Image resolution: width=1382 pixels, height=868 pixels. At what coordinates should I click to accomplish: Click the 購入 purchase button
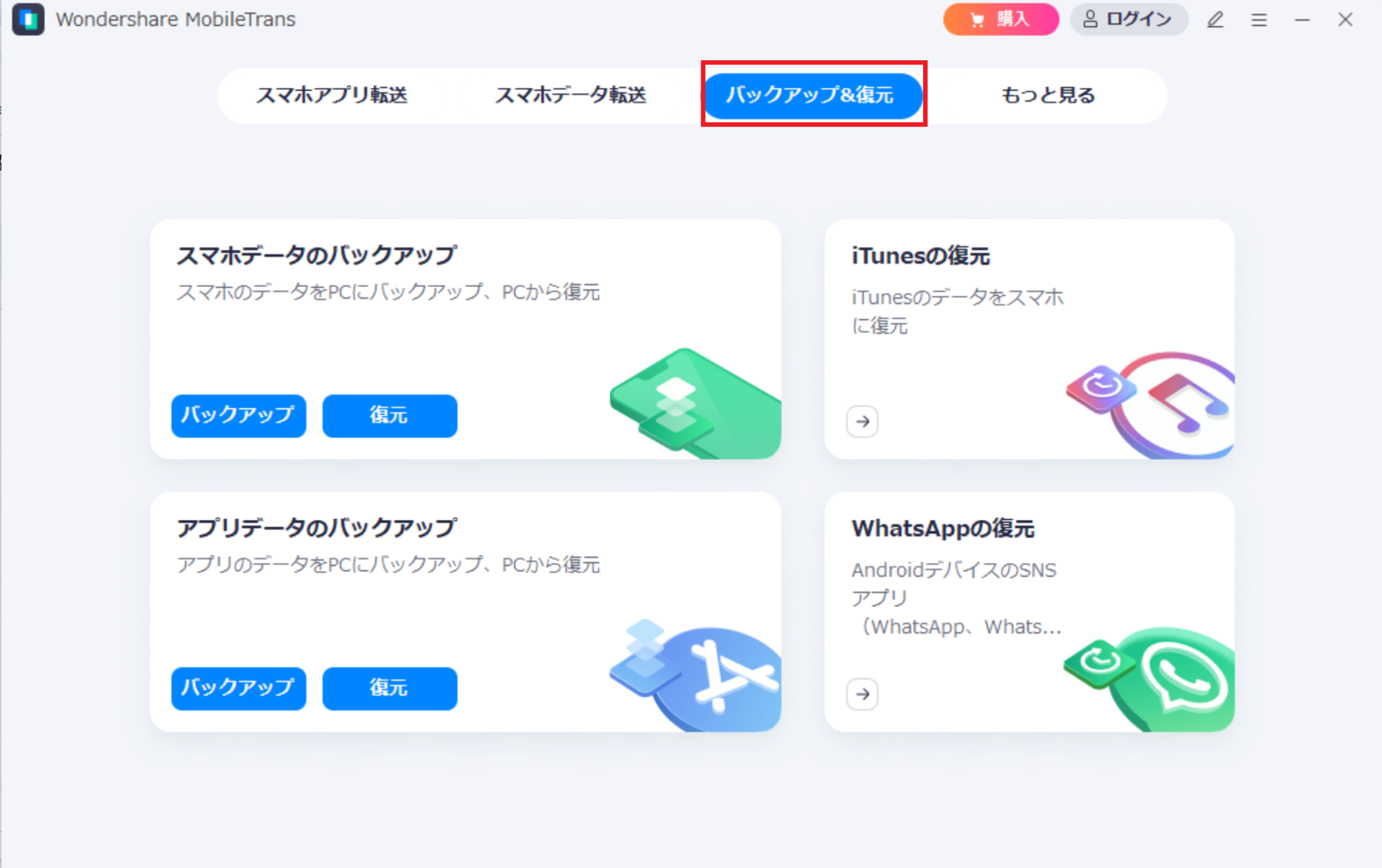click(1001, 19)
